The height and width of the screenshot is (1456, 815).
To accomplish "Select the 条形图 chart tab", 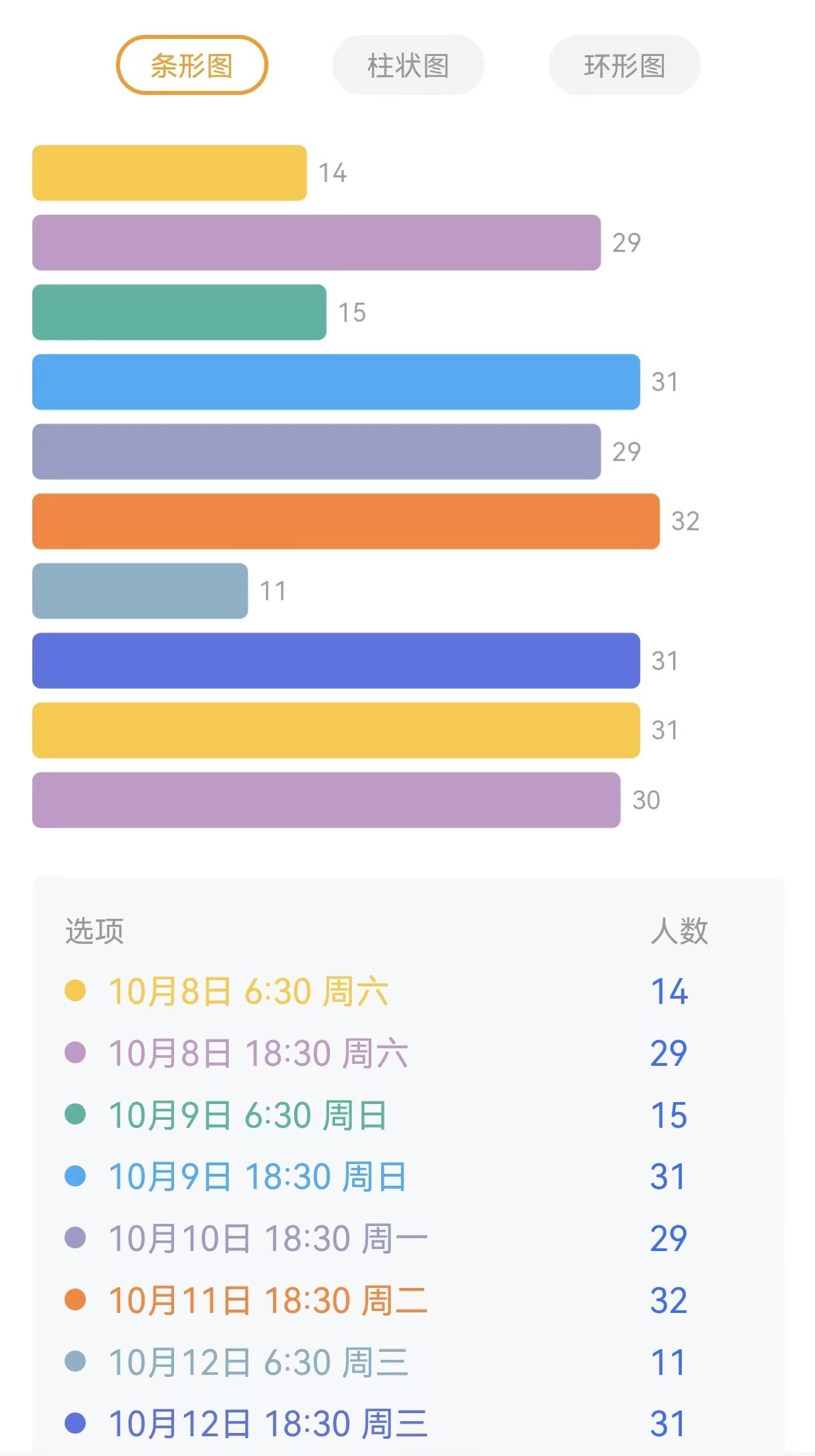I will 192,65.
